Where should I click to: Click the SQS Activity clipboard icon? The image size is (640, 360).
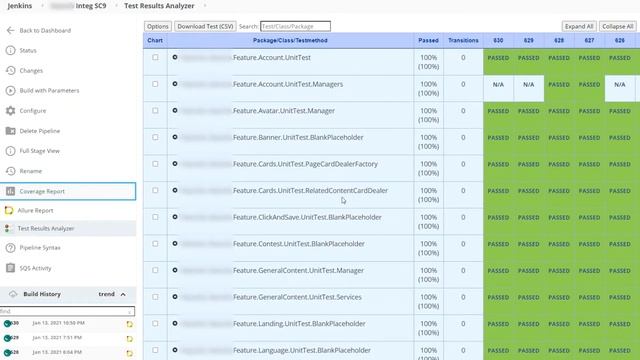pyautogui.click(x=11, y=268)
